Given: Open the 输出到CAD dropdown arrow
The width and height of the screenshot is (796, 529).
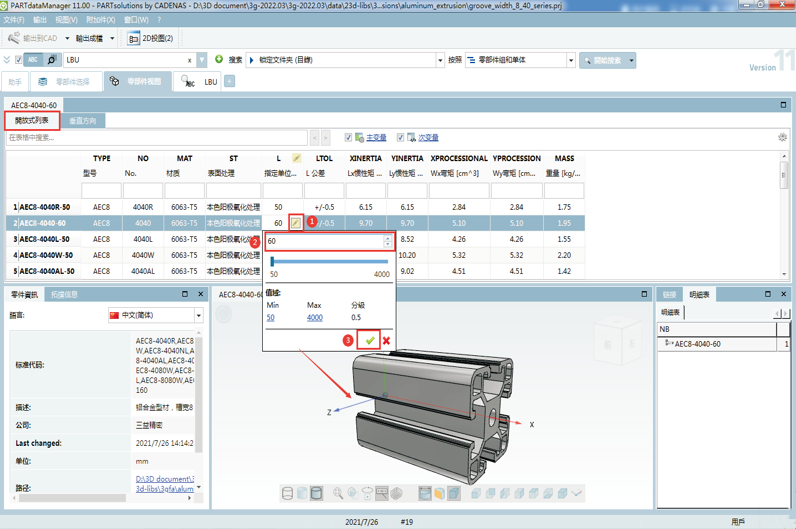Looking at the screenshot, I should pos(67,39).
